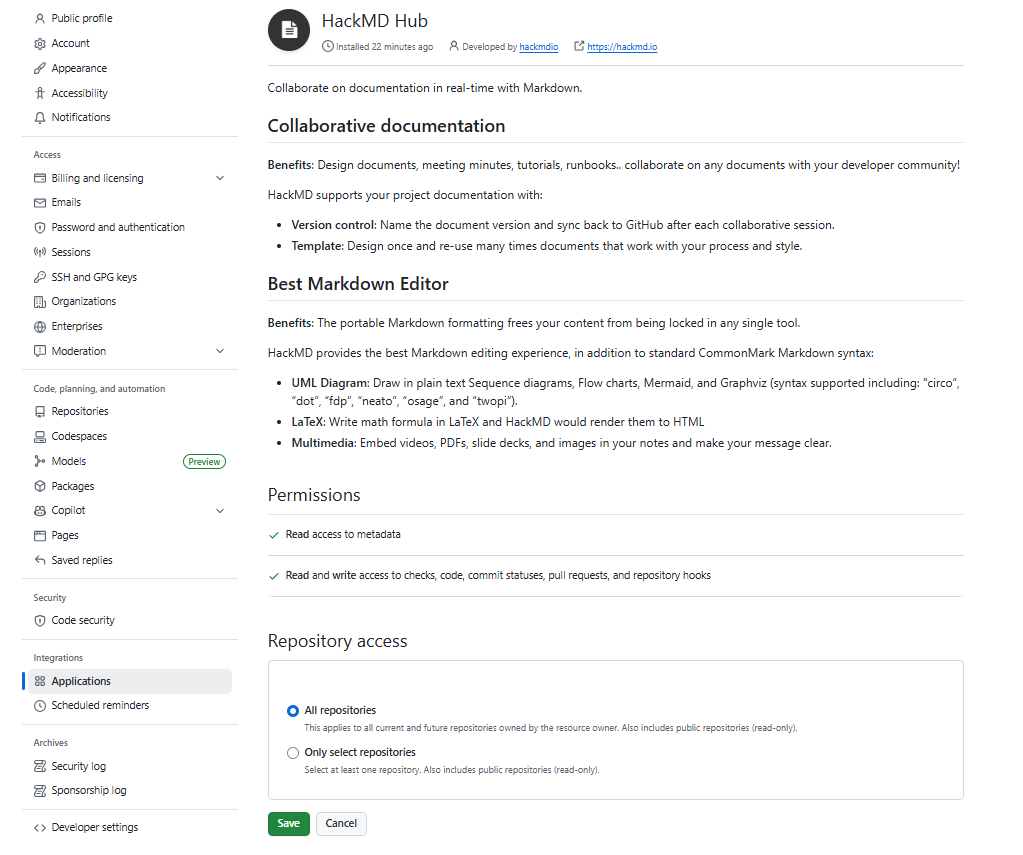The width and height of the screenshot is (1023, 855).
Task: Click the Sponsorship log icon
Action: 40,790
